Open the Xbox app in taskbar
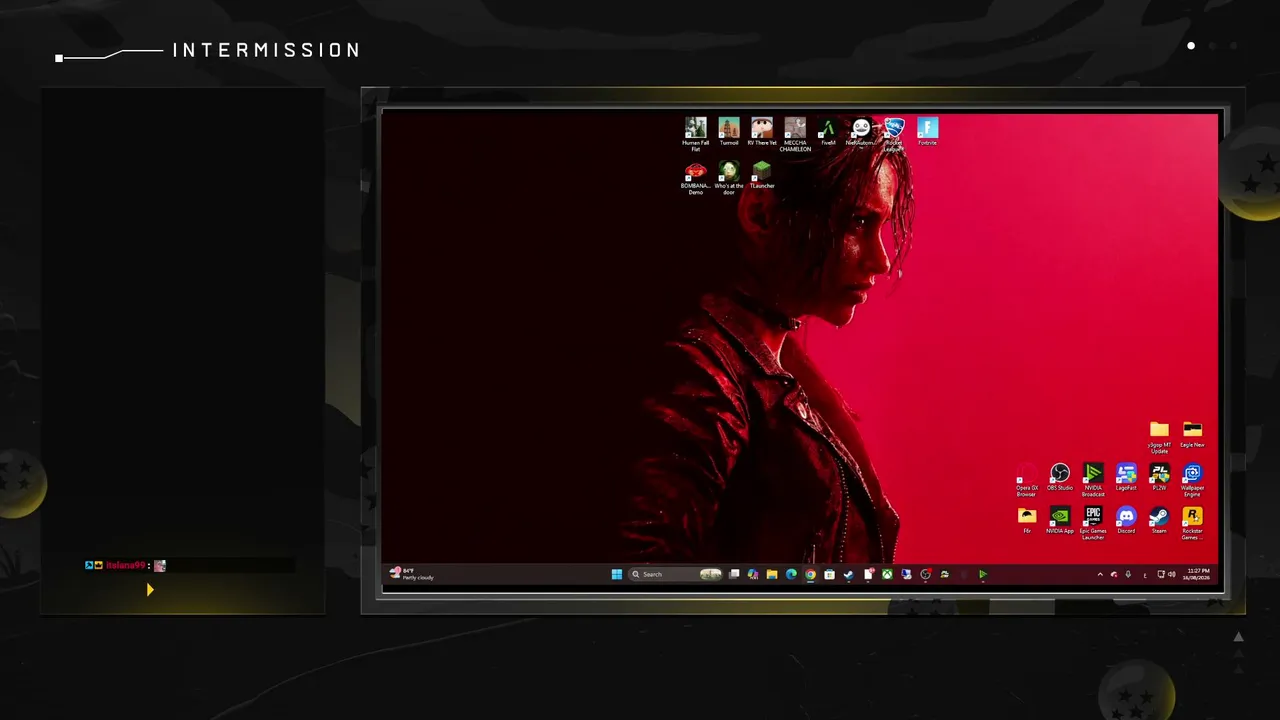Viewport: 1280px width, 720px height. coord(887,574)
